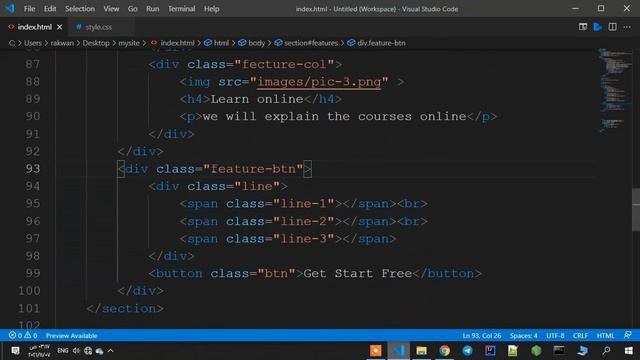Screen dimensions: 640x360
Task: Click the minimap code overview
Action: click(615, 90)
